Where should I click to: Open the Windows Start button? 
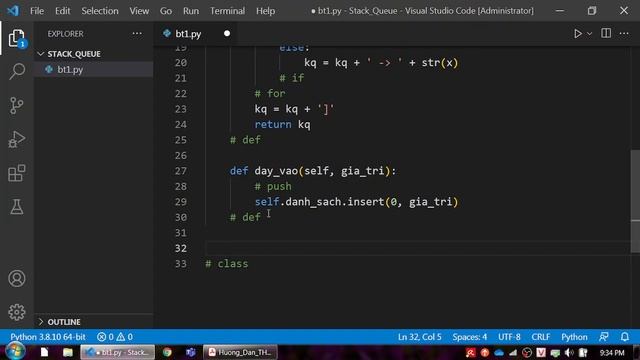pyautogui.click(x=15, y=351)
